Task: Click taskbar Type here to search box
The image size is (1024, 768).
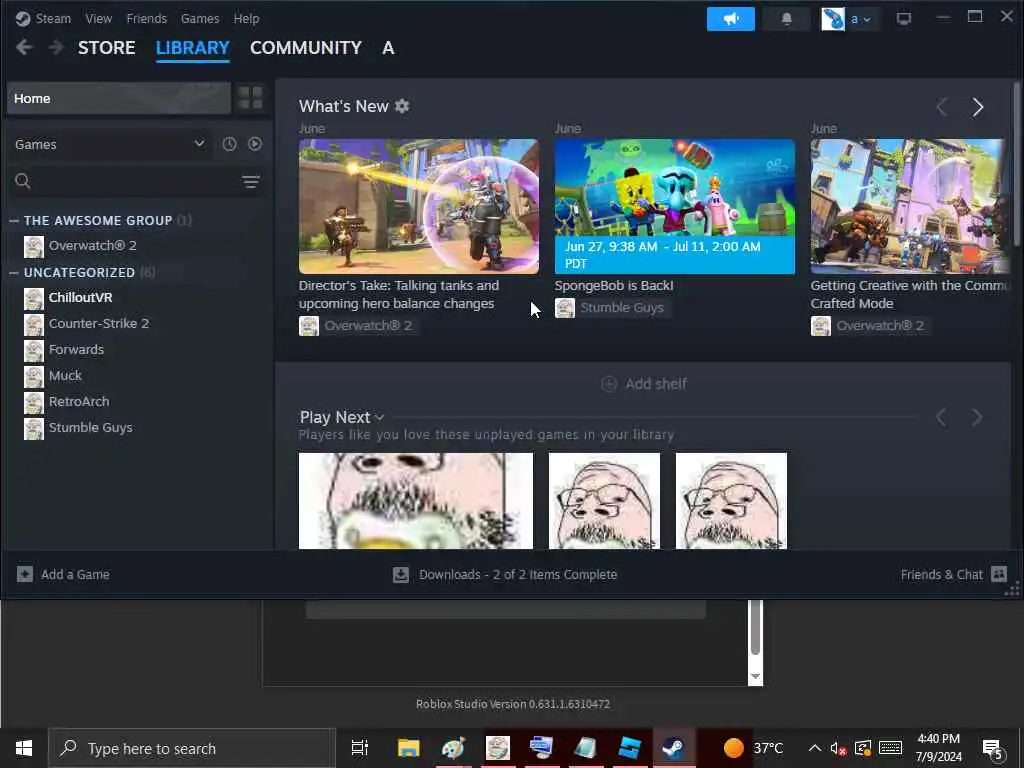Action: tap(192, 748)
